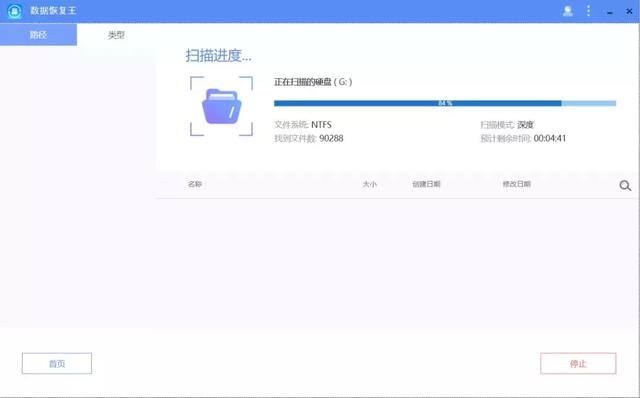This screenshot has height=398, width=640.
Task: Go back with the 首页 button
Action: [57, 363]
